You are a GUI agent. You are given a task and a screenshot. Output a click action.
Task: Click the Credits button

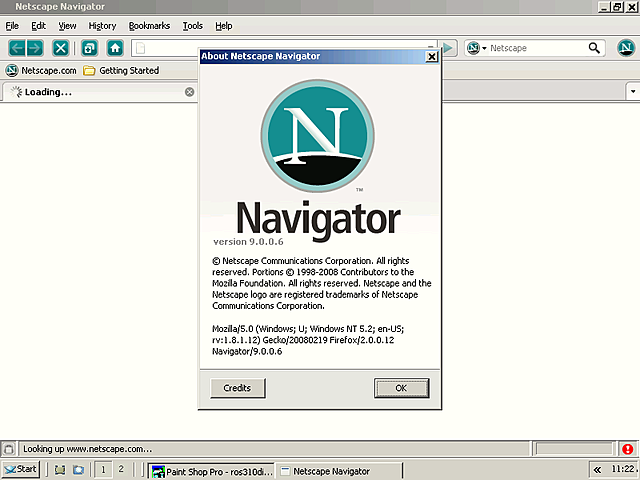pyautogui.click(x=238, y=388)
